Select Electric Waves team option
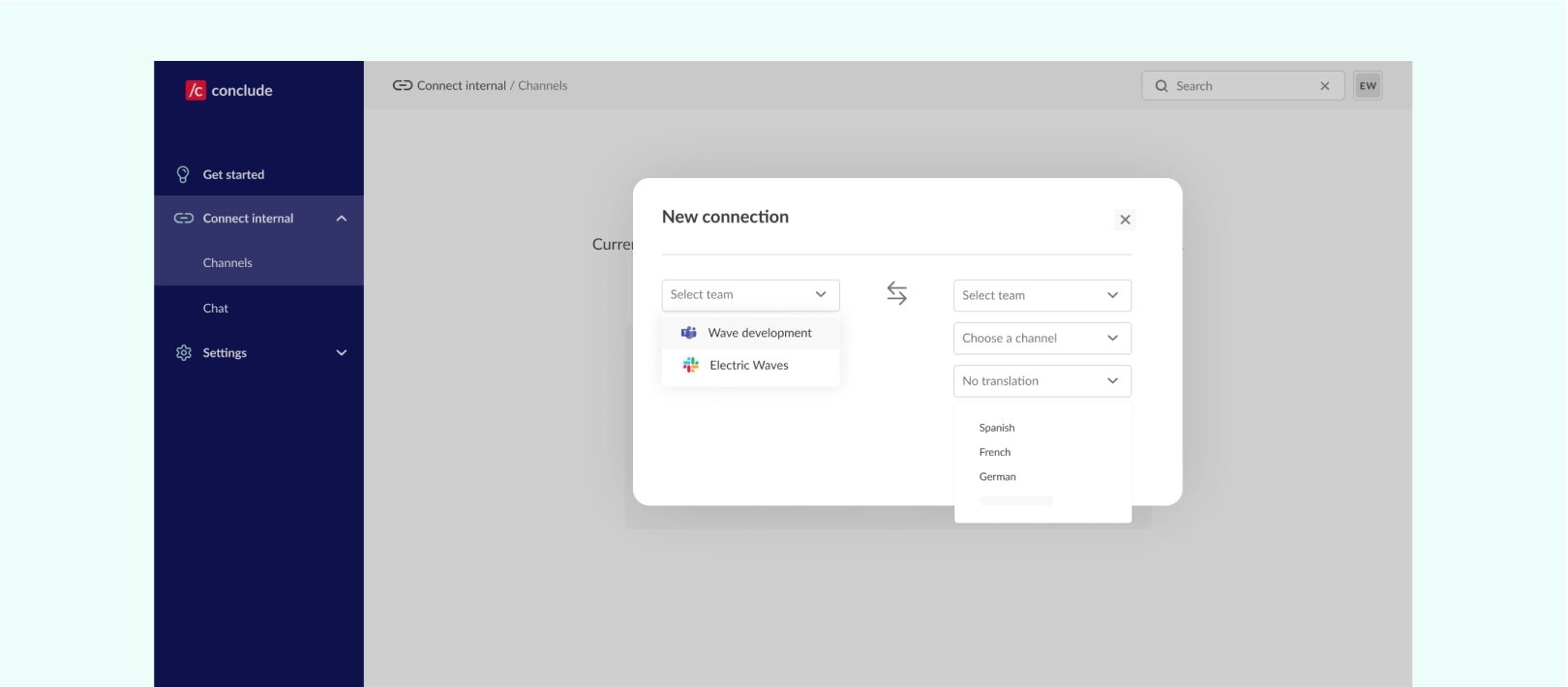 tap(750, 365)
